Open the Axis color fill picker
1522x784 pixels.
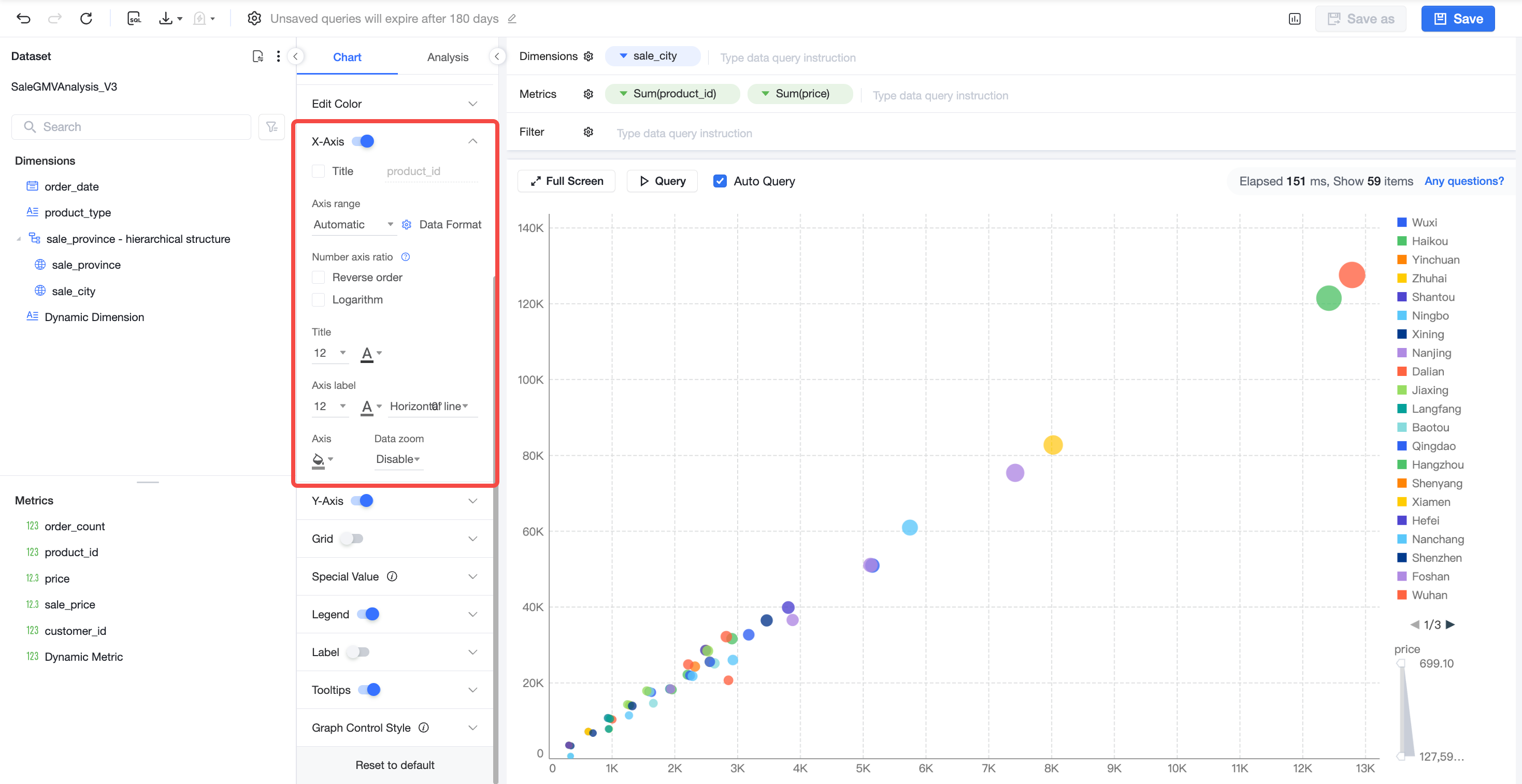pyautogui.click(x=323, y=460)
